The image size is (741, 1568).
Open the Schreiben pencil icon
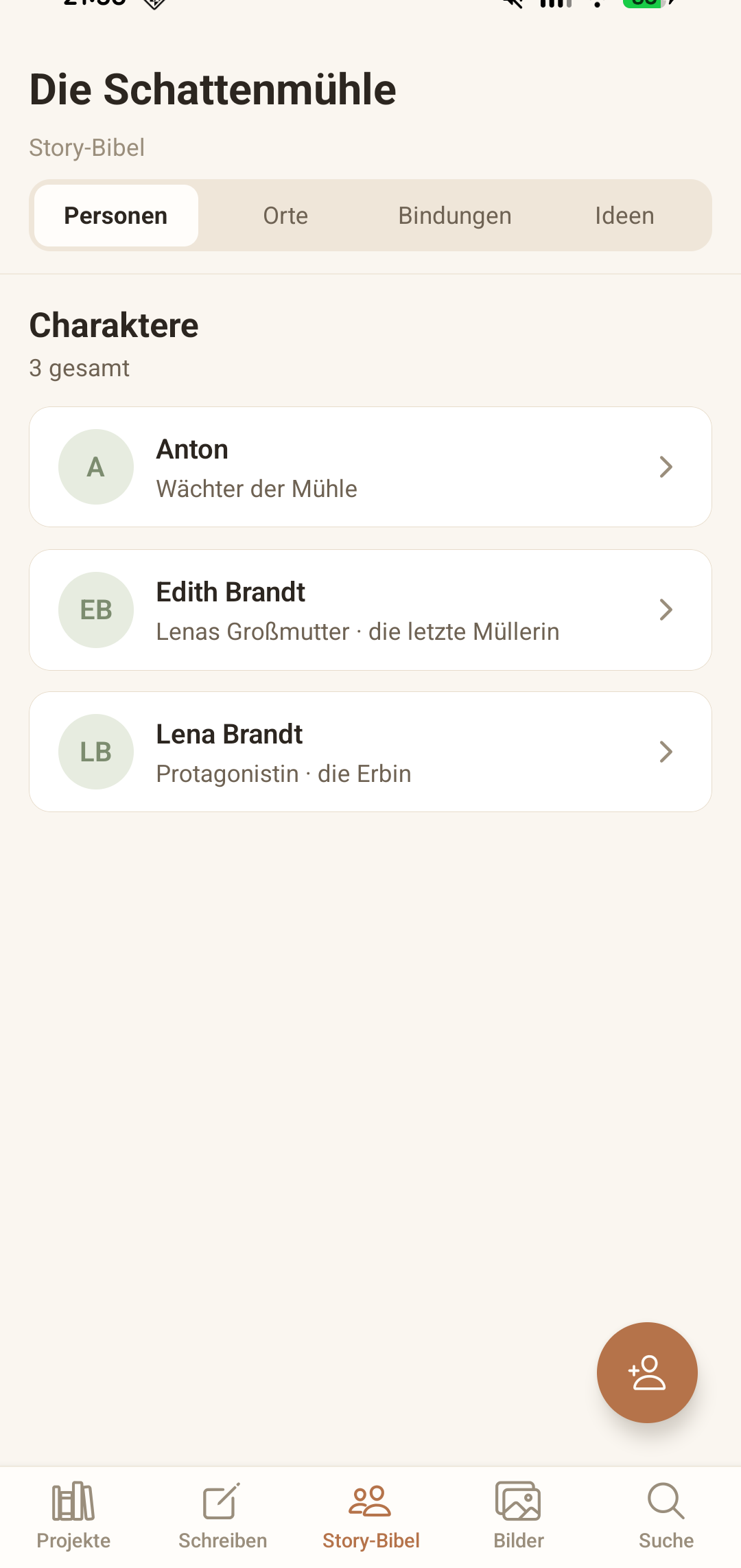tap(222, 1501)
